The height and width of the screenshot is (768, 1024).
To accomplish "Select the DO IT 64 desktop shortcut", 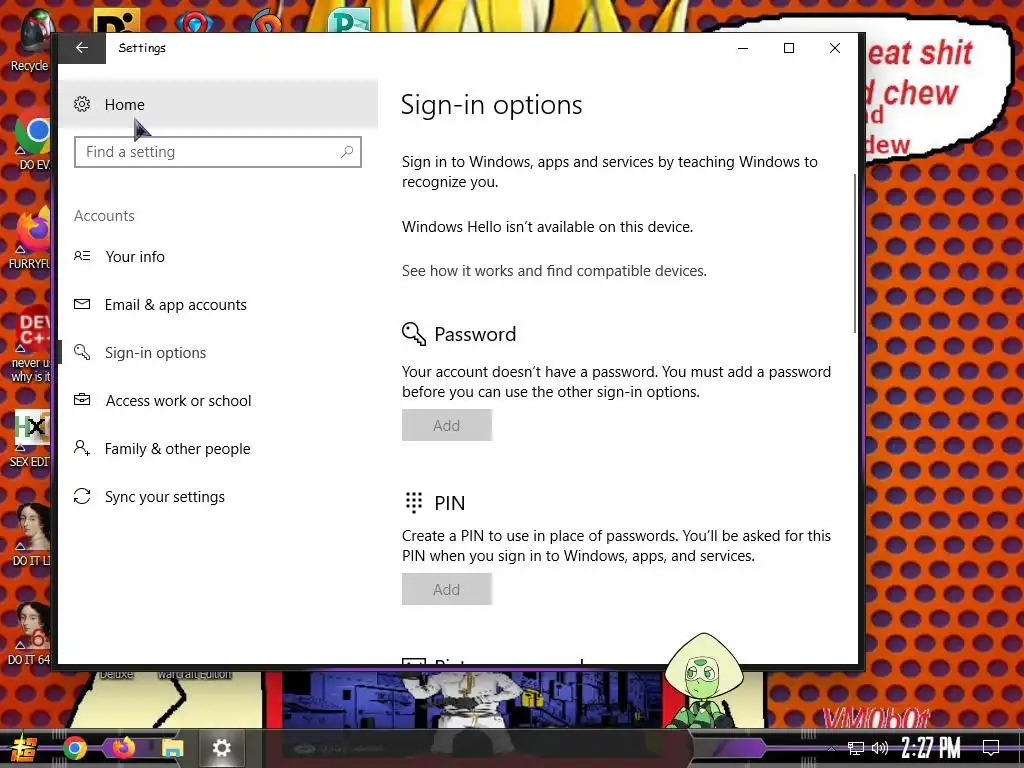I will 29,633.
